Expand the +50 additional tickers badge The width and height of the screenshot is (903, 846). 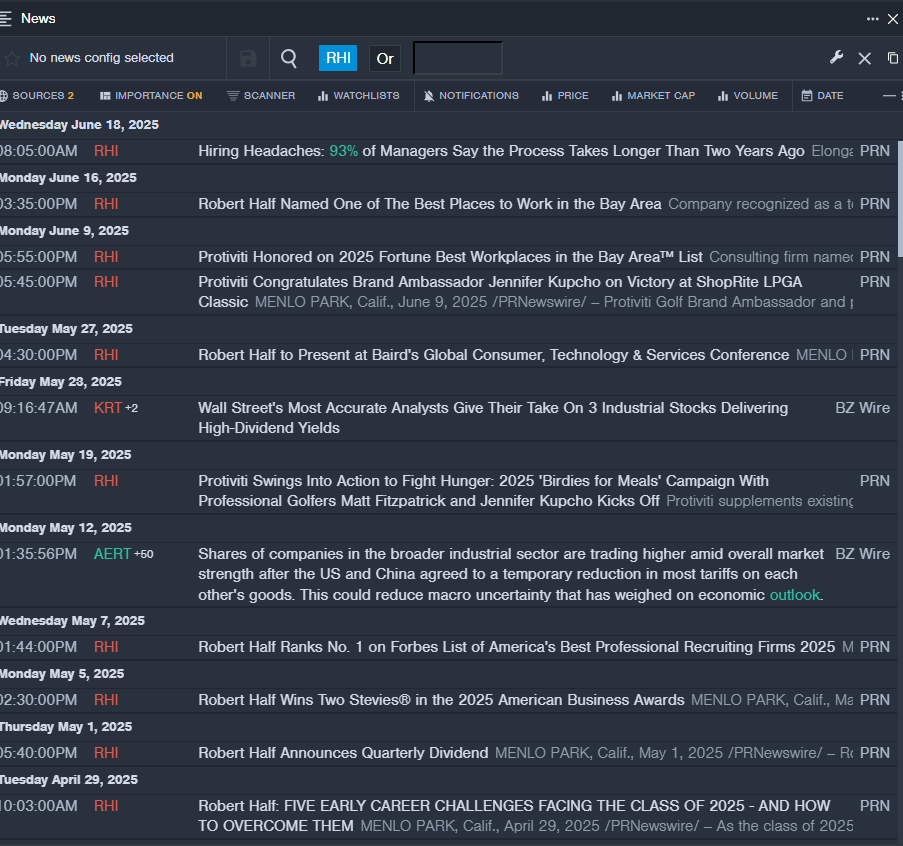(143, 555)
